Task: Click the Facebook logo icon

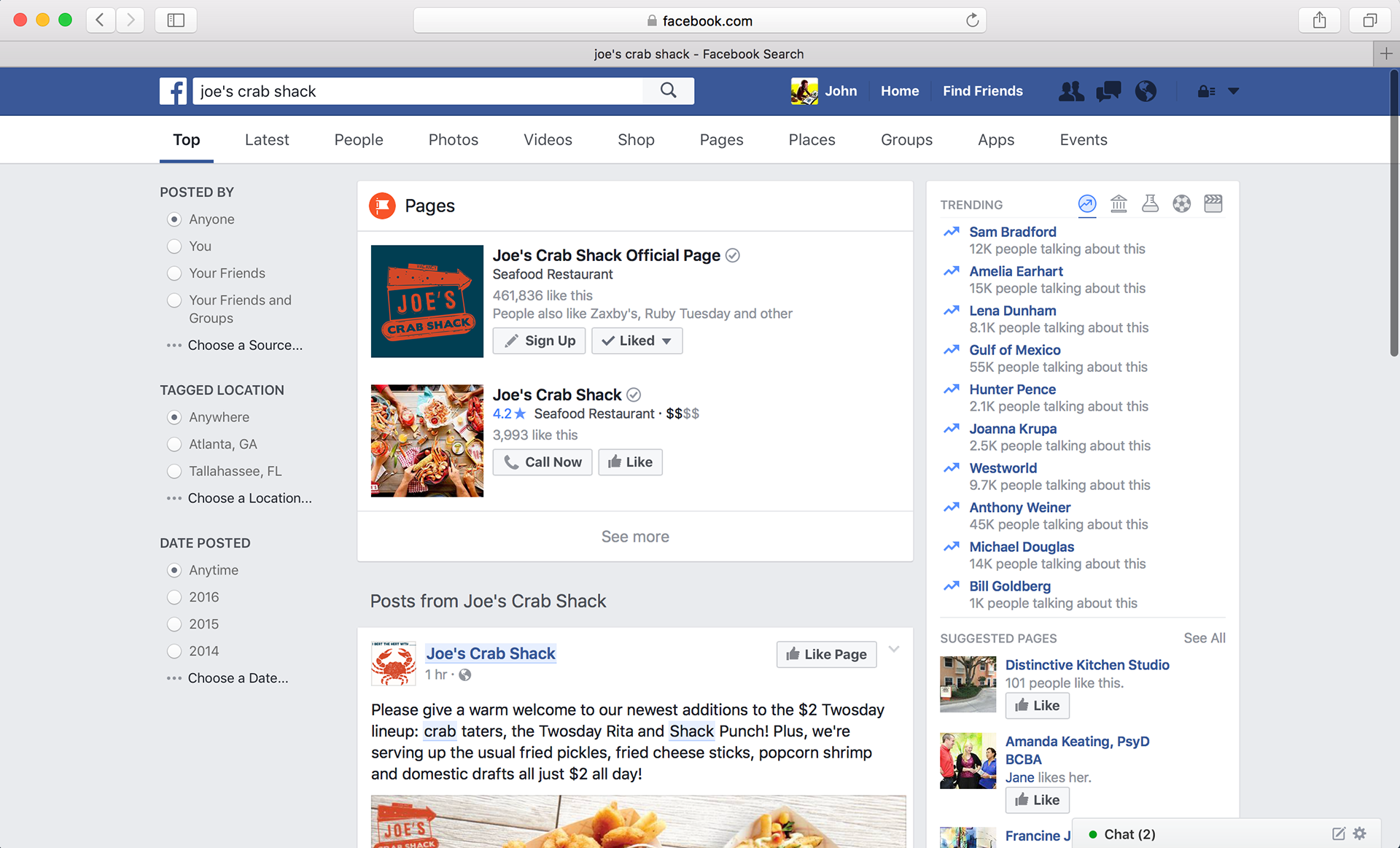Action: point(174,91)
